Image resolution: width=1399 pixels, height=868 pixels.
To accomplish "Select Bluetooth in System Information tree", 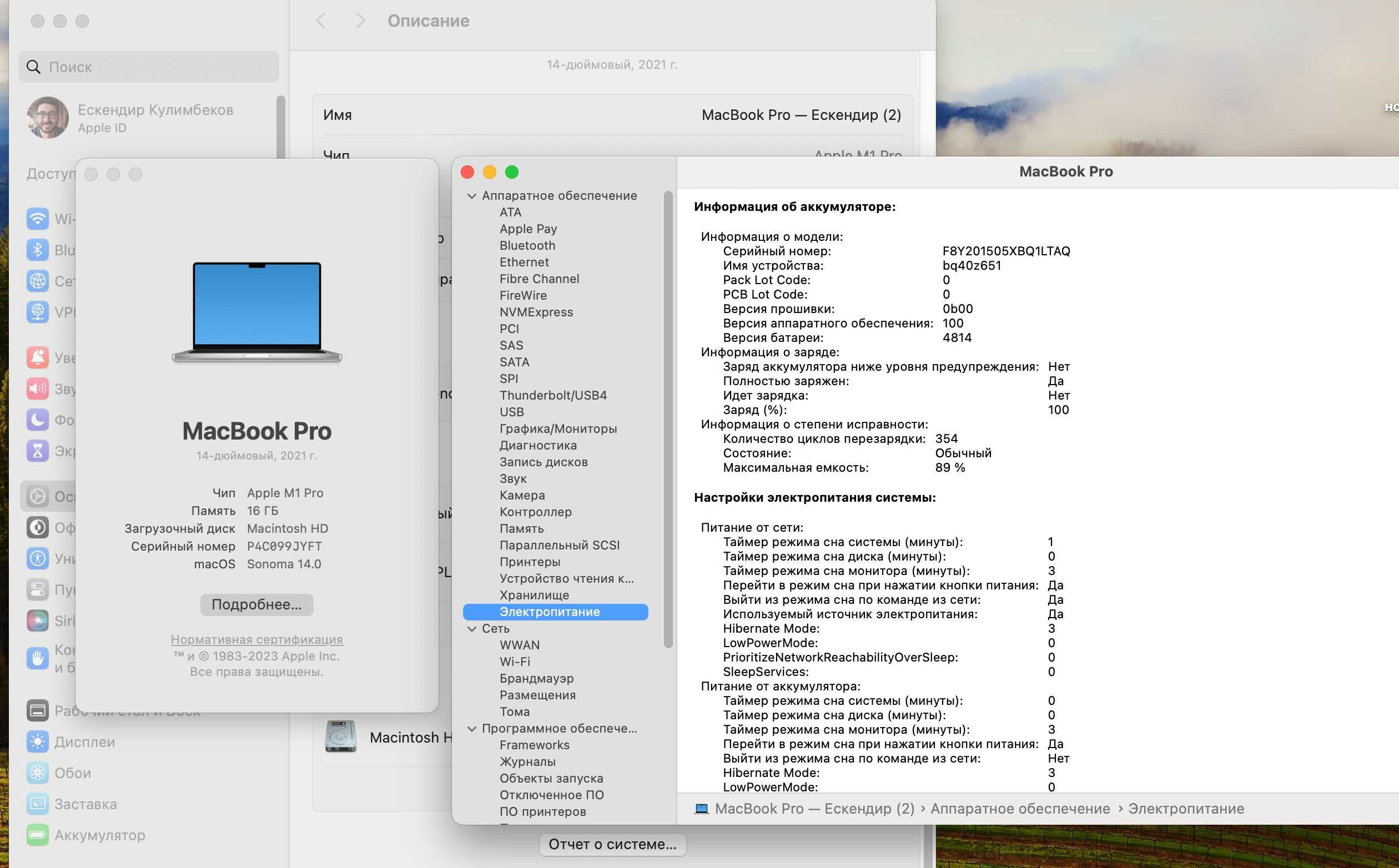I will point(527,246).
